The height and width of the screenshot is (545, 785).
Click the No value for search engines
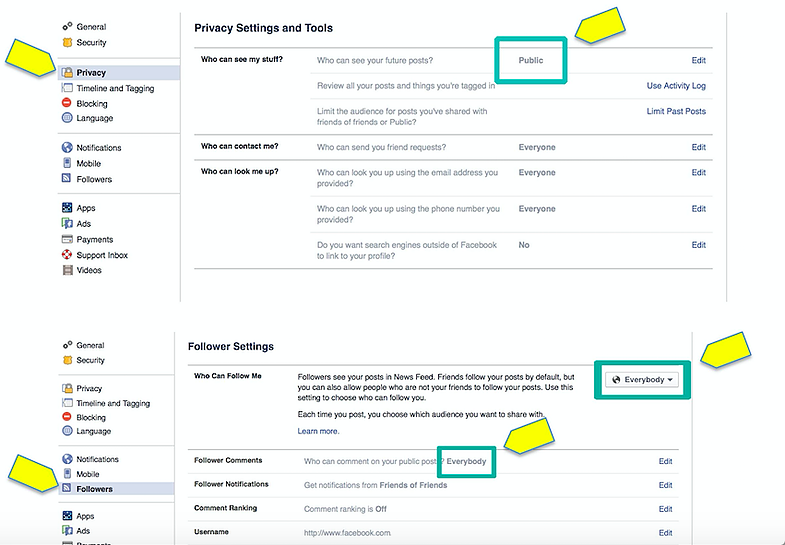[524, 245]
